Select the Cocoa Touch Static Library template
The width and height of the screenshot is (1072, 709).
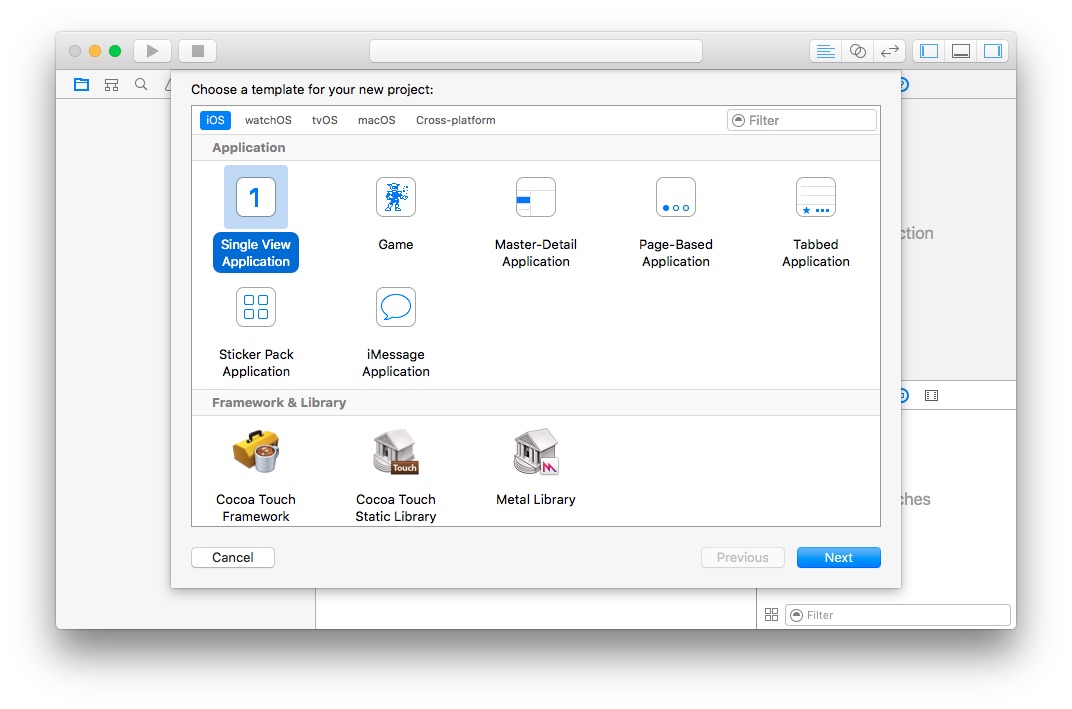point(396,476)
